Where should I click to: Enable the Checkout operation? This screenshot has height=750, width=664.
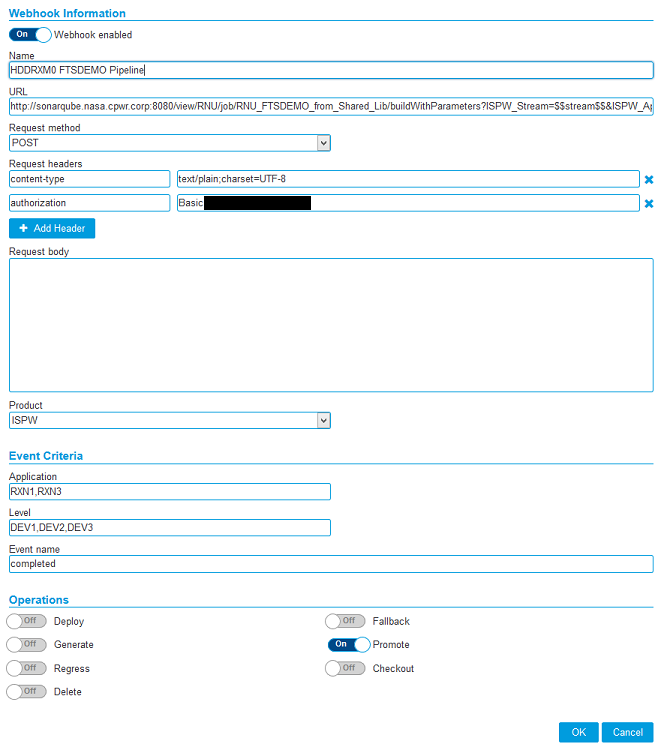(x=345, y=668)
